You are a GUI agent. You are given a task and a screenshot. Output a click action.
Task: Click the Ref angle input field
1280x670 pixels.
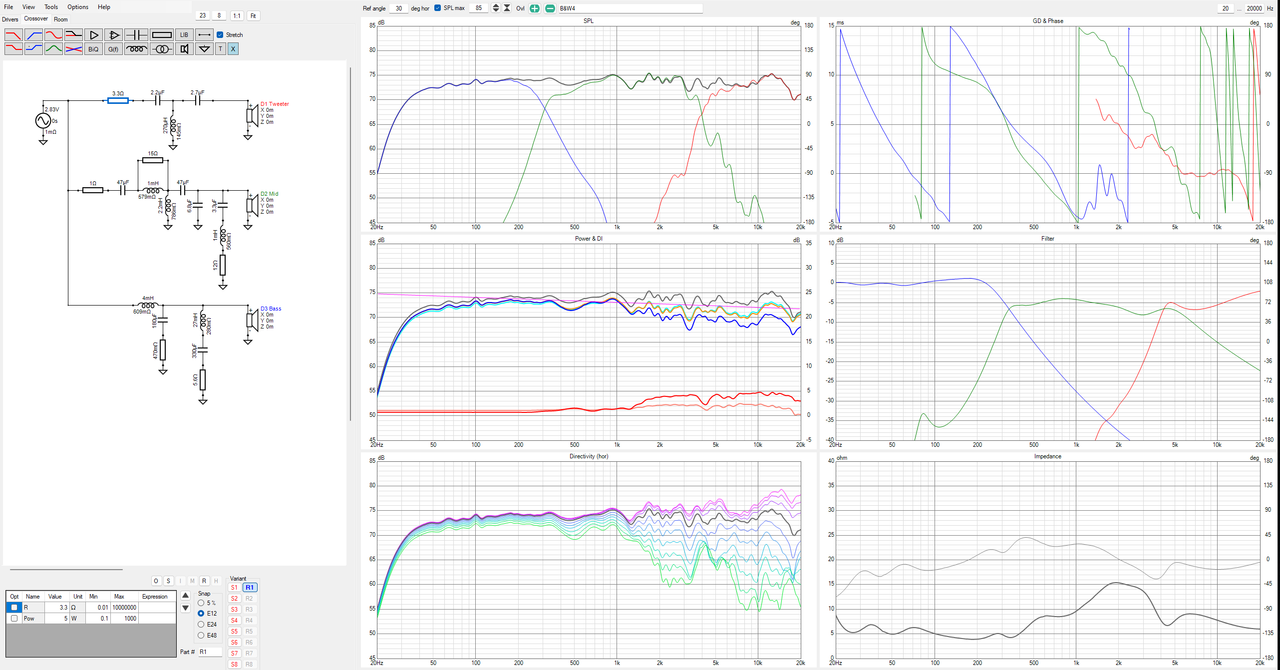click(398, 8)
